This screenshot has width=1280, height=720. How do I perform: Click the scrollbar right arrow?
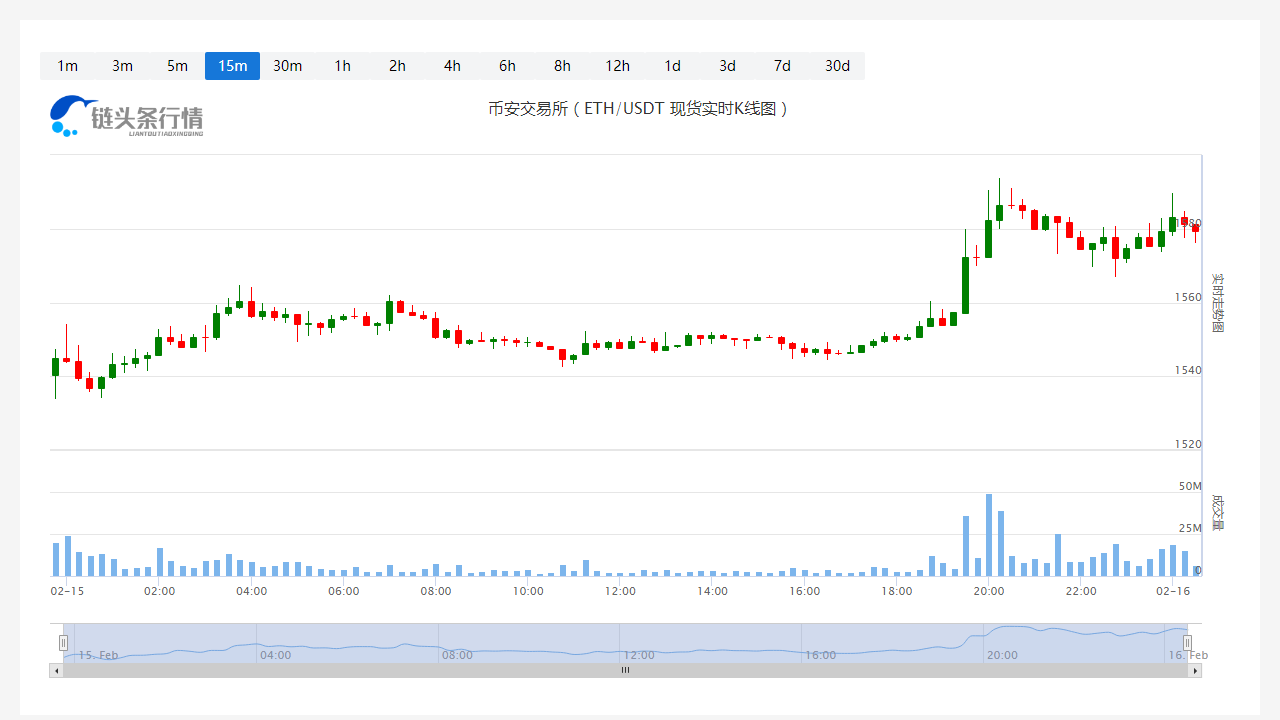[1194, 671]
